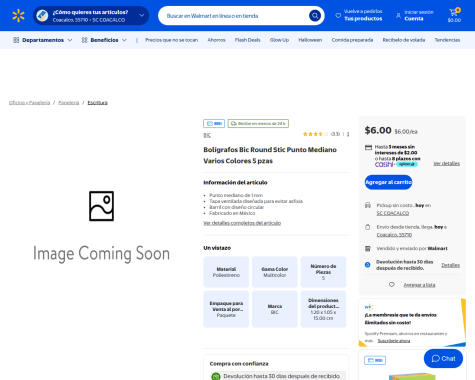Open the shopping cart icon

pos(454,13)
